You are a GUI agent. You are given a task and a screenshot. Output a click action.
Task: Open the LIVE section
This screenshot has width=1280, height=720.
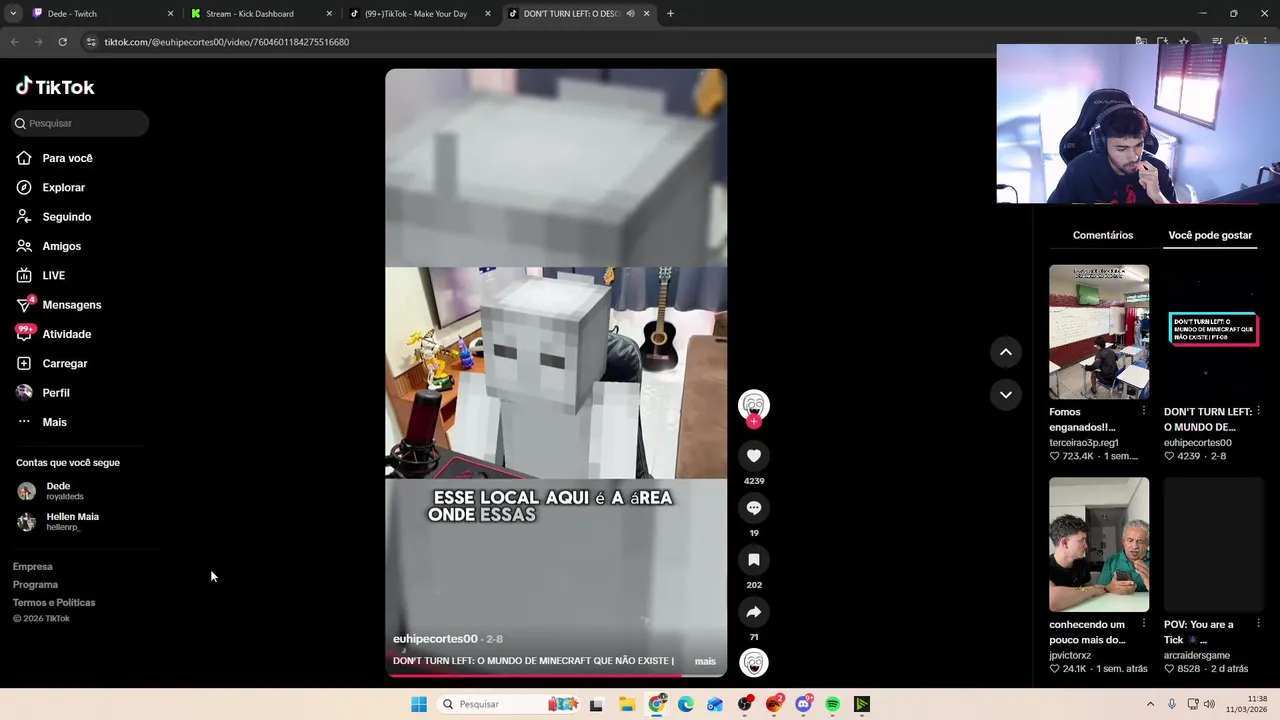click(x=53, y=276)
